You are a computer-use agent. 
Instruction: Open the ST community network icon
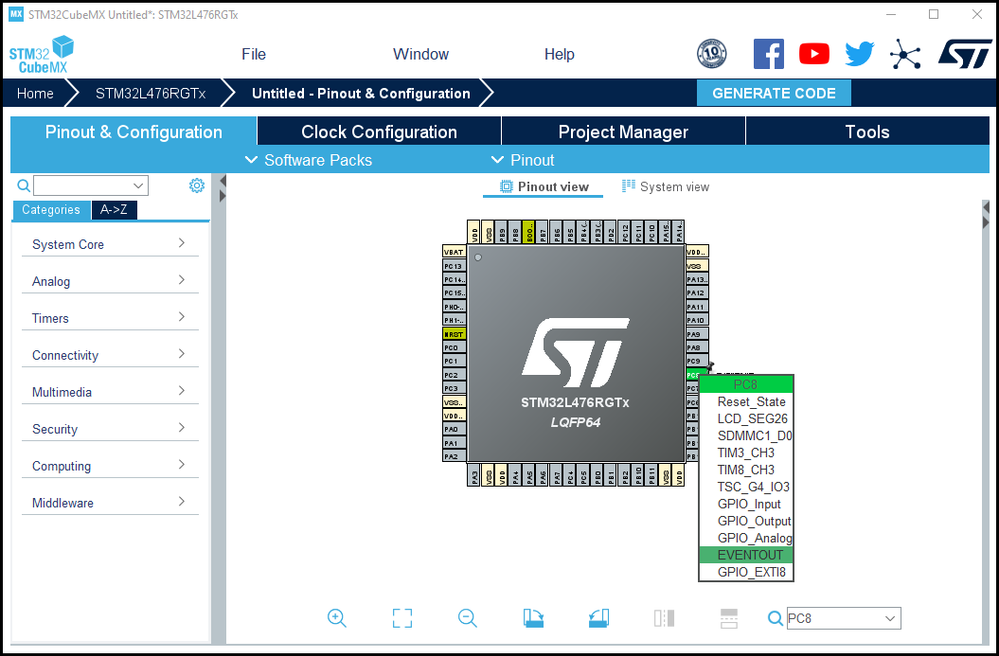click(x=905, y=54)
